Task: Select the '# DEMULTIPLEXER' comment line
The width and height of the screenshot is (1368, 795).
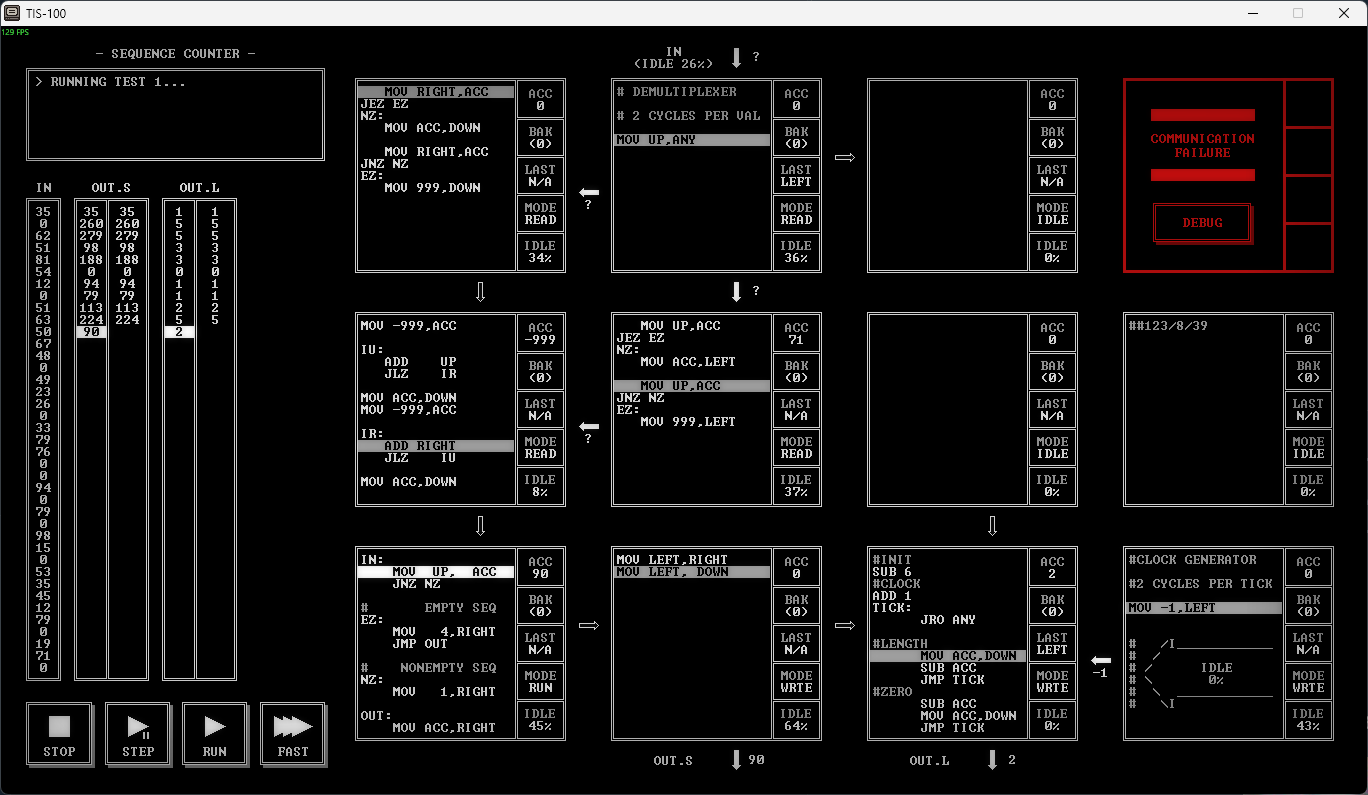Action: [x=676, y=92]
